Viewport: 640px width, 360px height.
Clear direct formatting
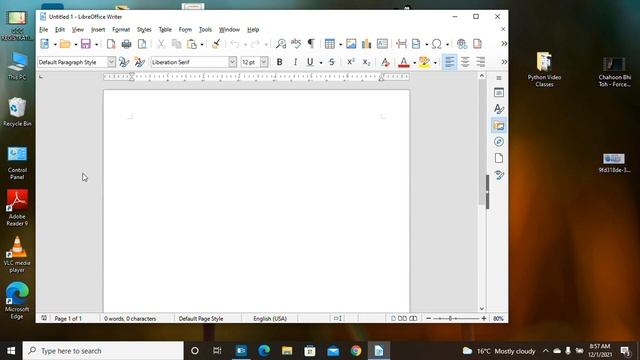pyautogui.click(x=385, y=62)
